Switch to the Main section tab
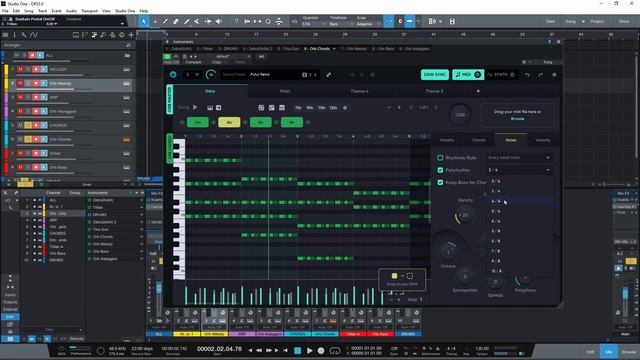Viewport: 640px width, 360px height. coord(285,91)
